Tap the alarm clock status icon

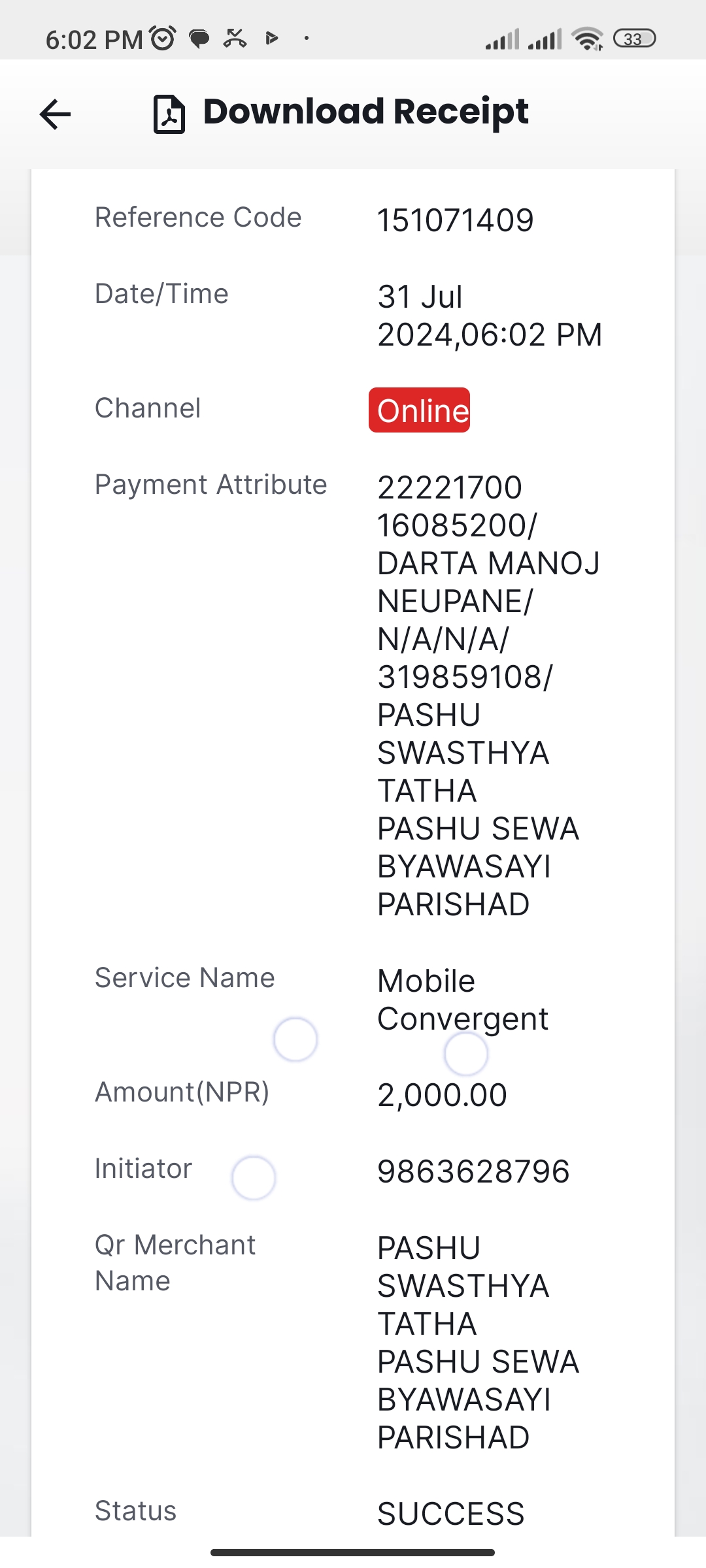pyautogui.click(x=162, y=38)
